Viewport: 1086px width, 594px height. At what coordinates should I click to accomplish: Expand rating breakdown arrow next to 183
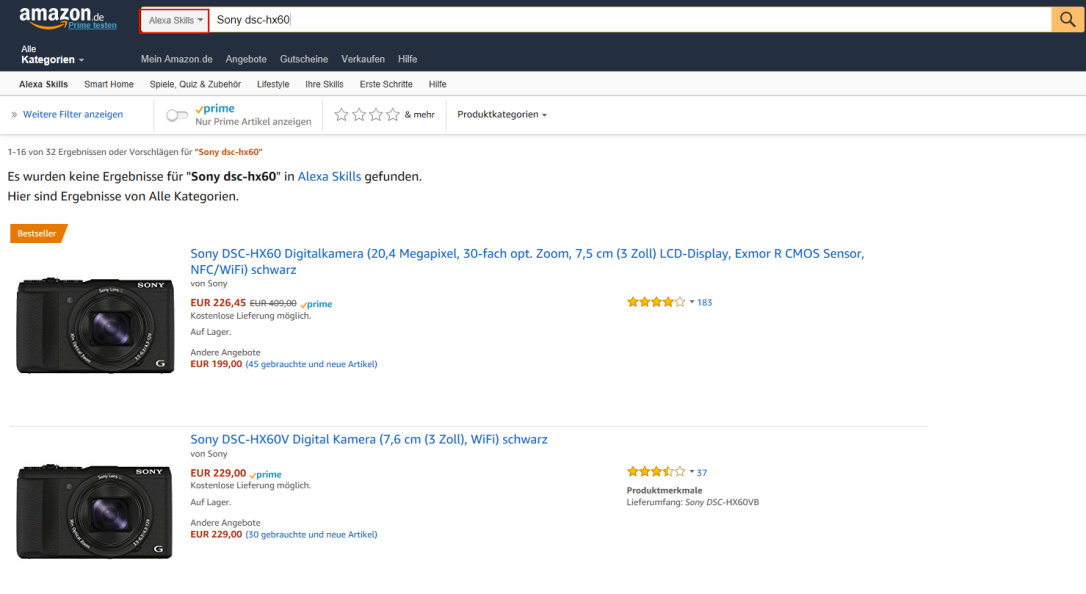coord(692,302)
